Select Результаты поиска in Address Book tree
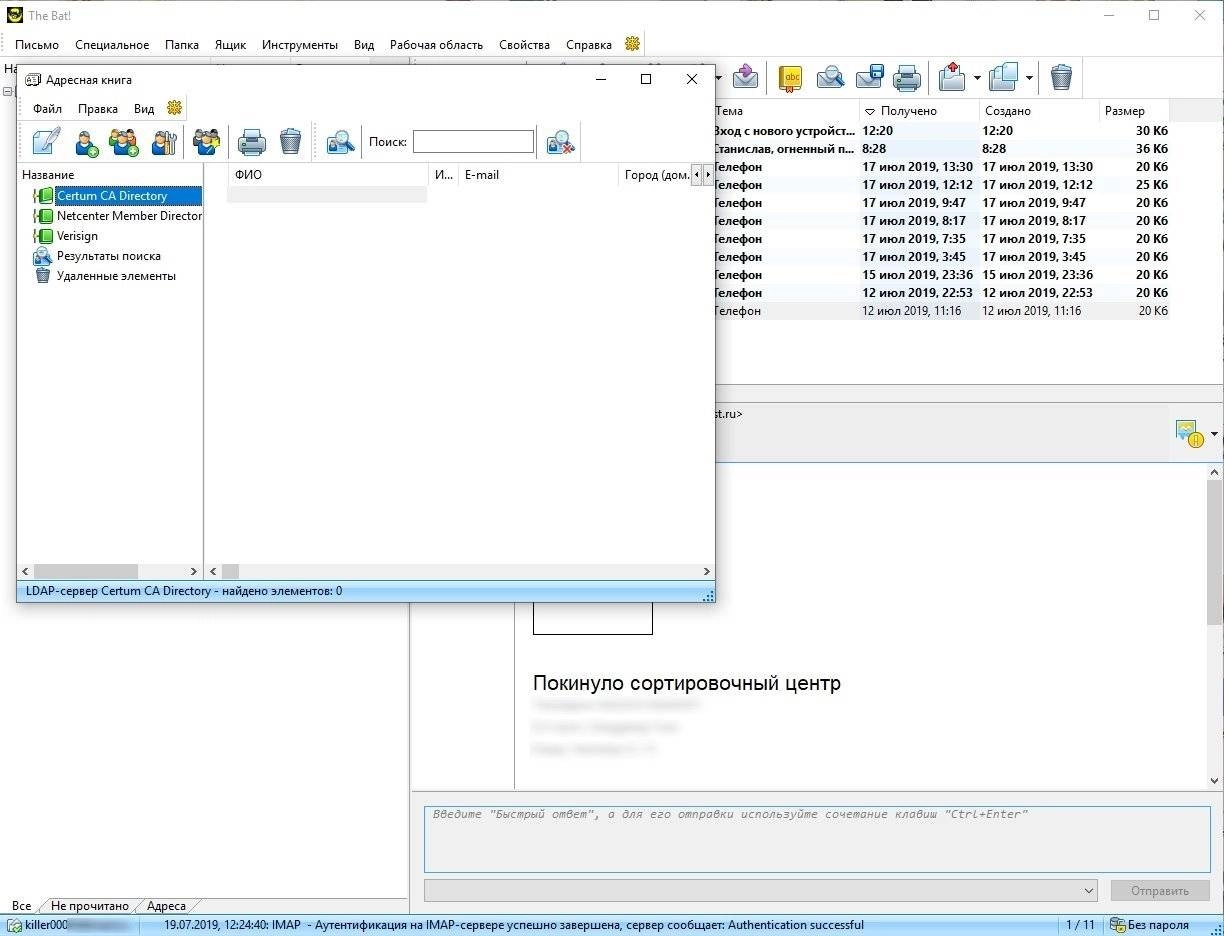Viewport: 1224px width, 936px height. 108,256
